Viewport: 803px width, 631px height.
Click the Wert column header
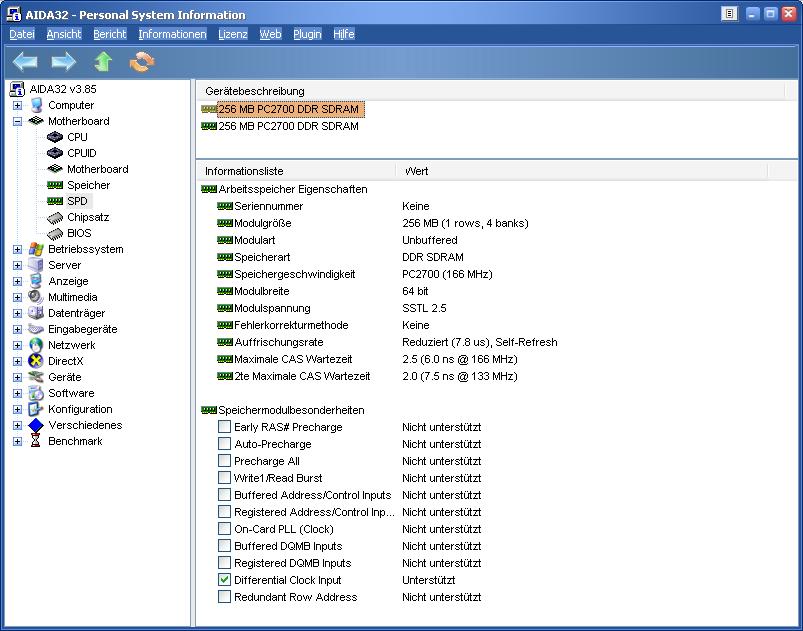pos(582,171)
